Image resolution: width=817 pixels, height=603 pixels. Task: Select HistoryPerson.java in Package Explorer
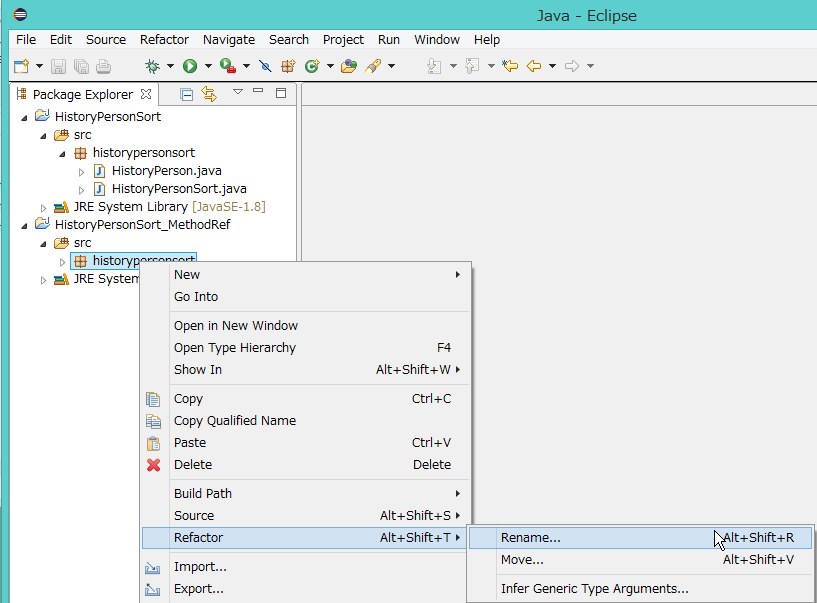[x=166, y=171]
